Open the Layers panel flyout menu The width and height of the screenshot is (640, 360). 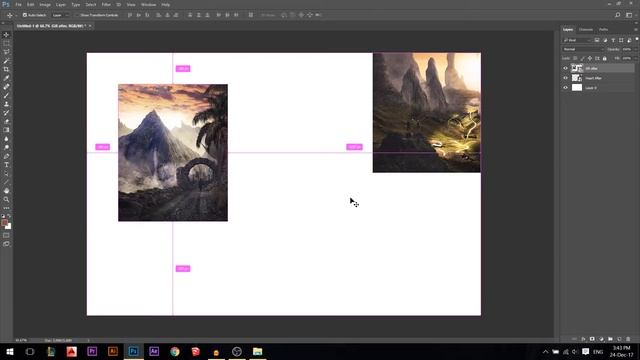pos(636,29)
